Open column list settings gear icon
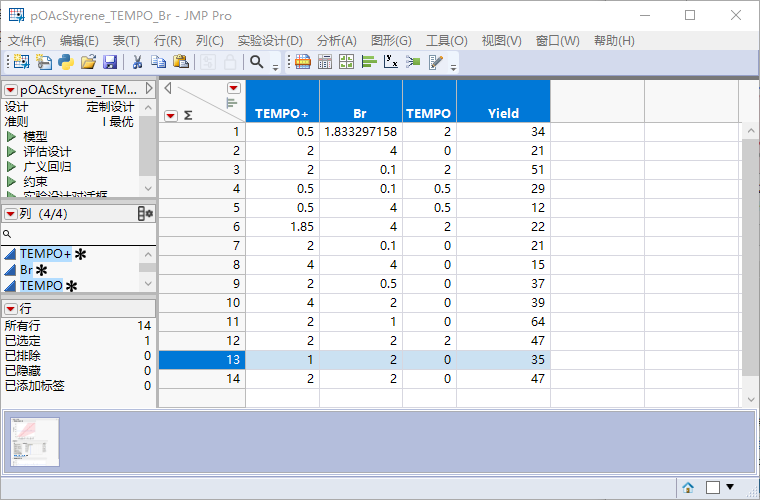 click(x=146, y=214)
